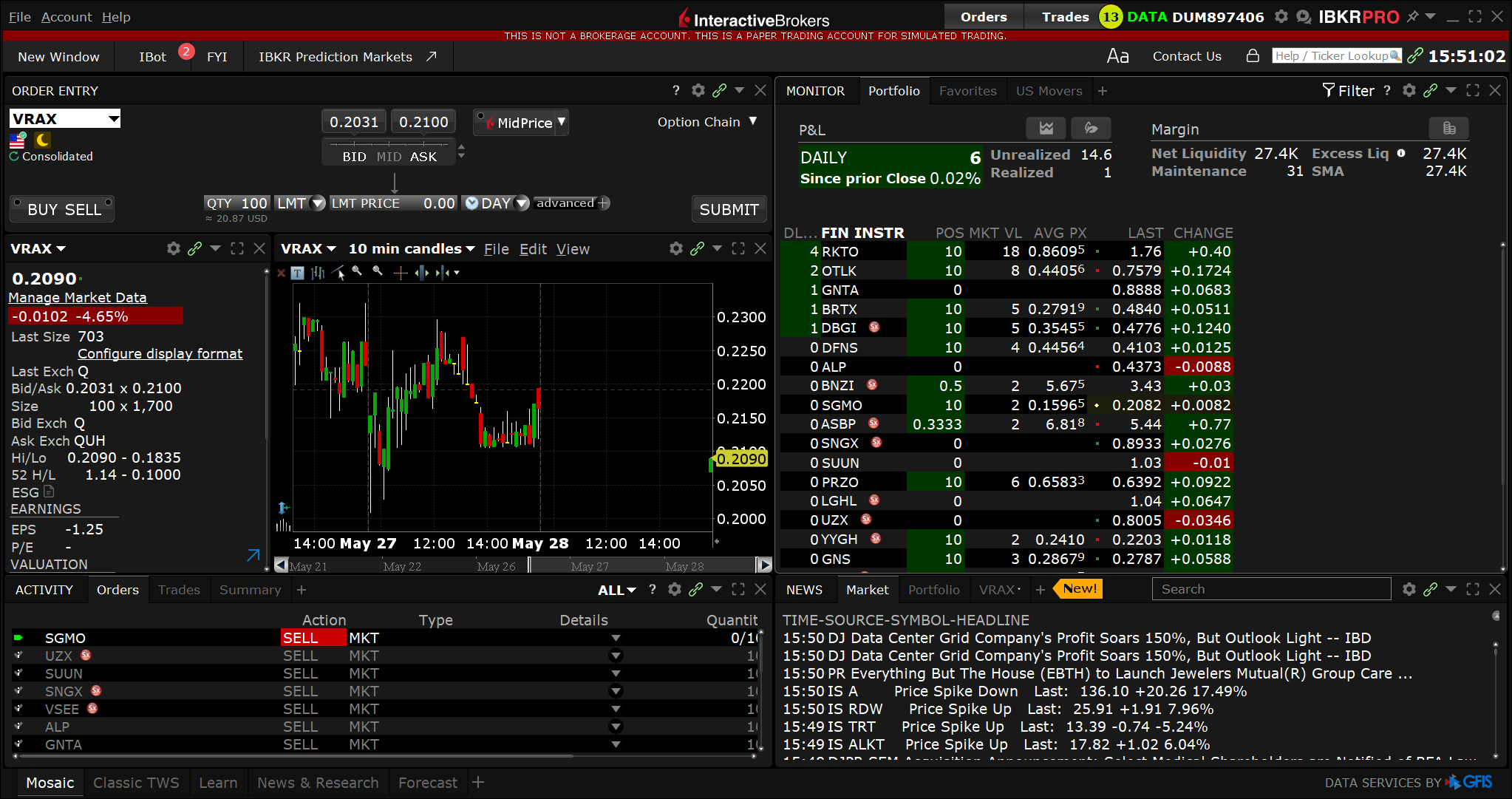Click the News Search input field
1512x799 pixels.
pyautogui.click(x=1271, y=589)
